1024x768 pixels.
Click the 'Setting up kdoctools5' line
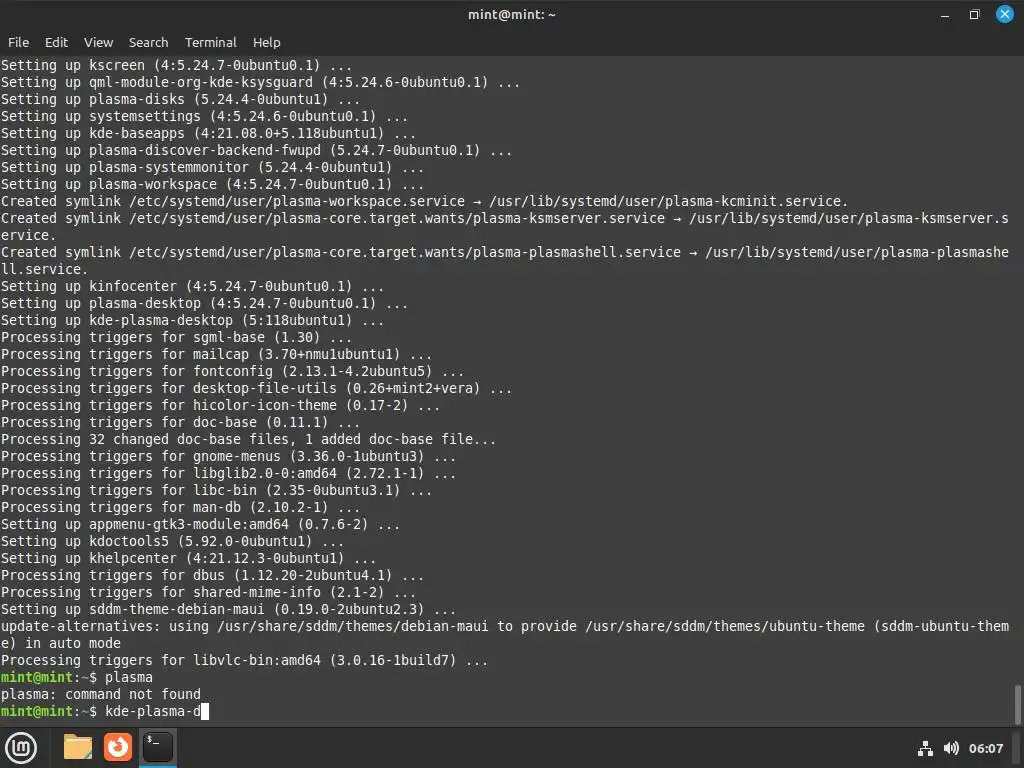[172, 541]
